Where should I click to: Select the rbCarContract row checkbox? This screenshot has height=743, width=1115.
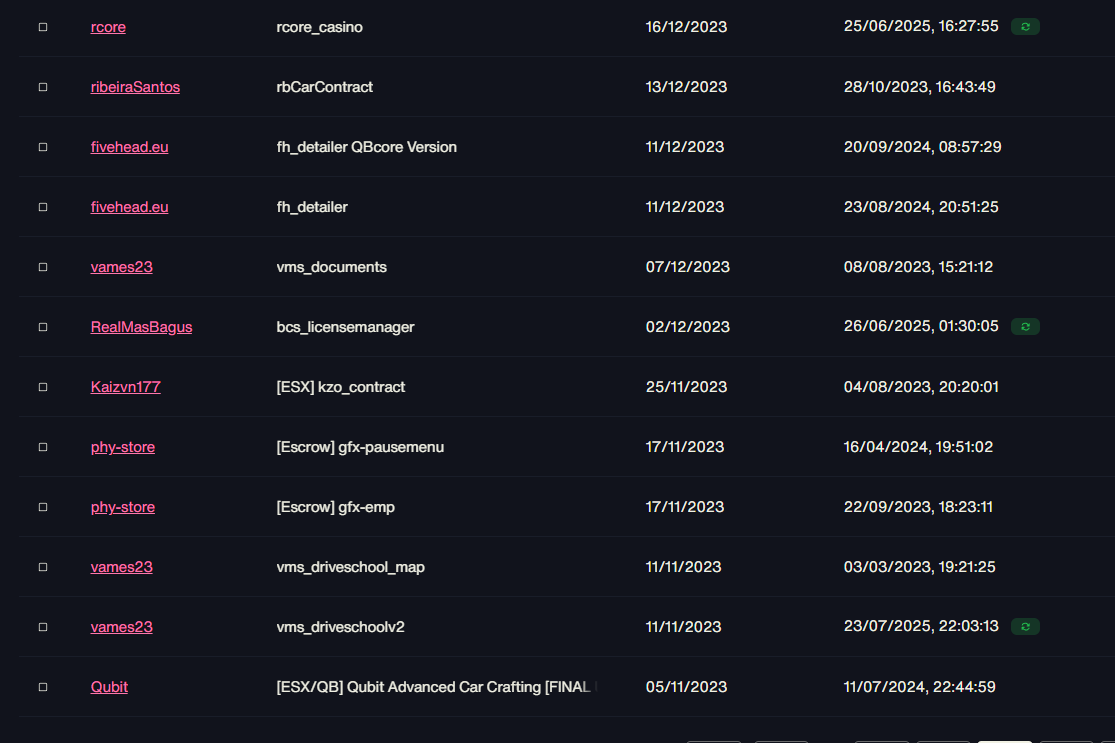click(x=43, y=87)
